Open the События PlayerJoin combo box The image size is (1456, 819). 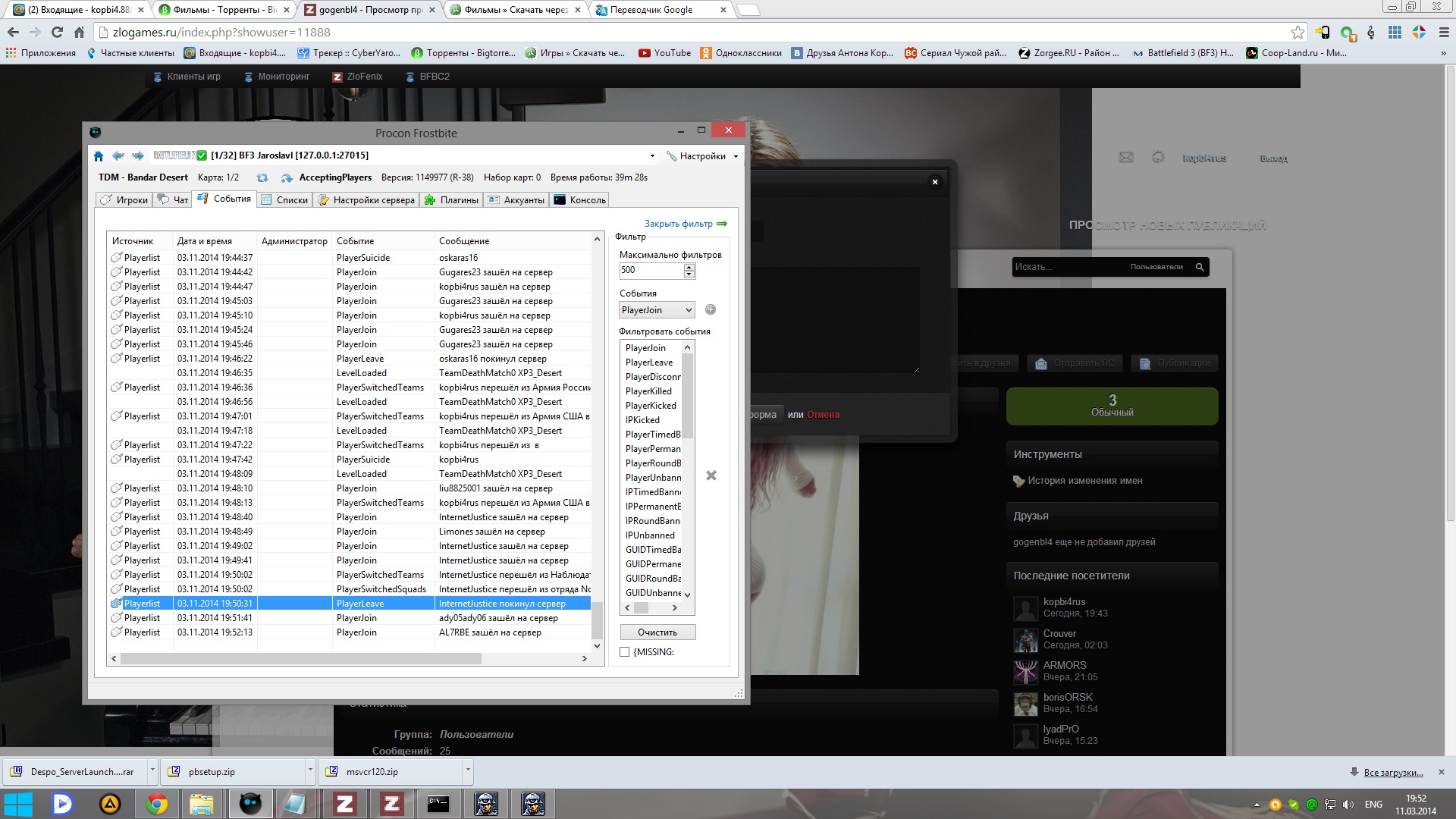(x=657, y=310)
